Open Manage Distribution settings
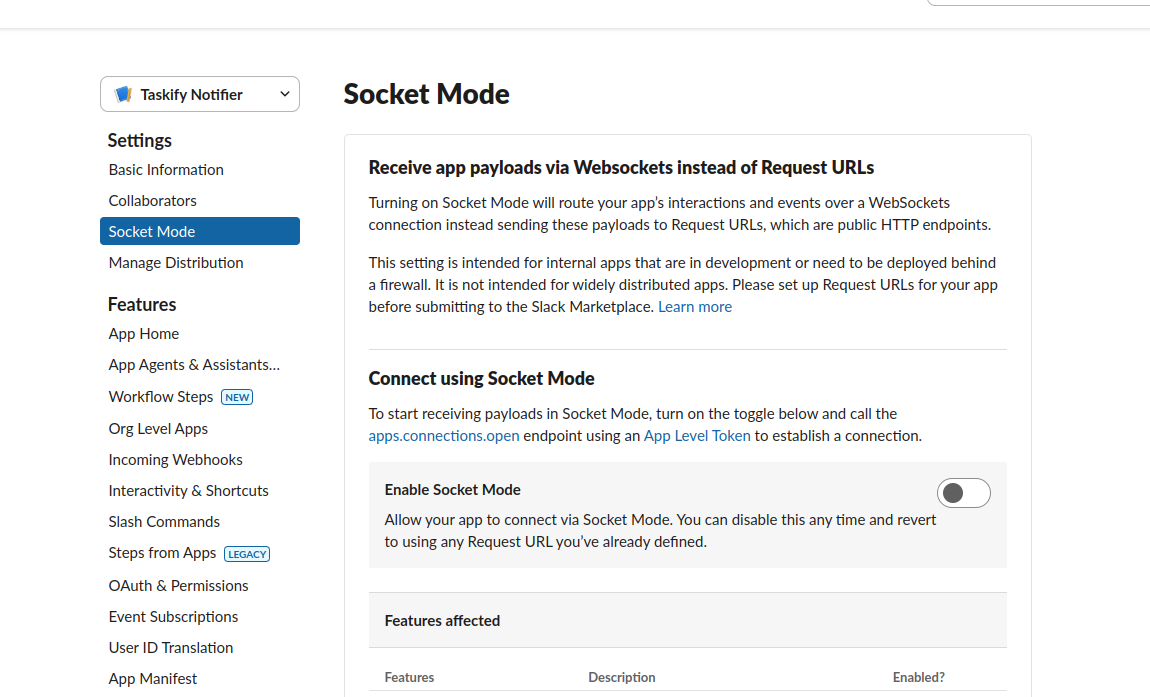Image resolution: width=1150 pixels, height=697 pixels. point(176,263)
